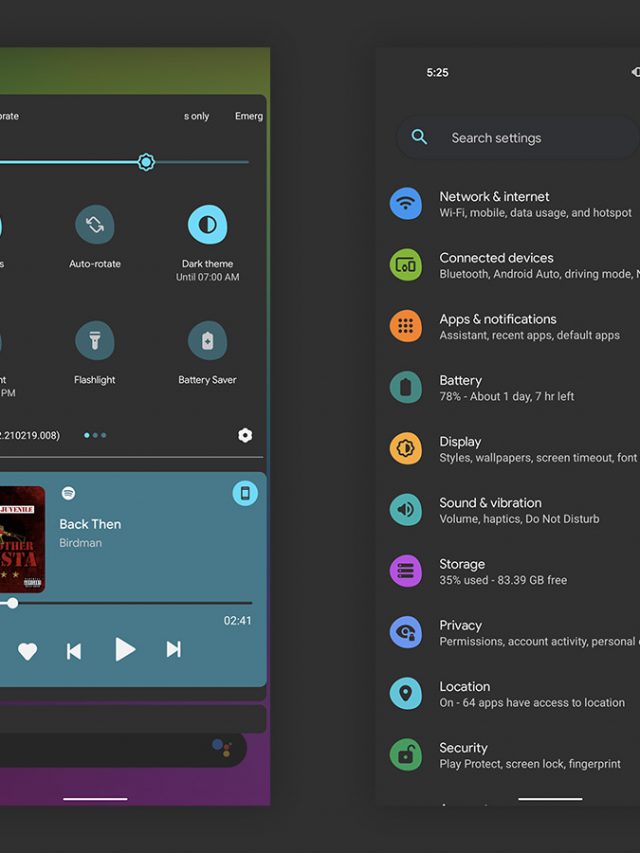Turn on the Flashlight tile

click(95, 341)
